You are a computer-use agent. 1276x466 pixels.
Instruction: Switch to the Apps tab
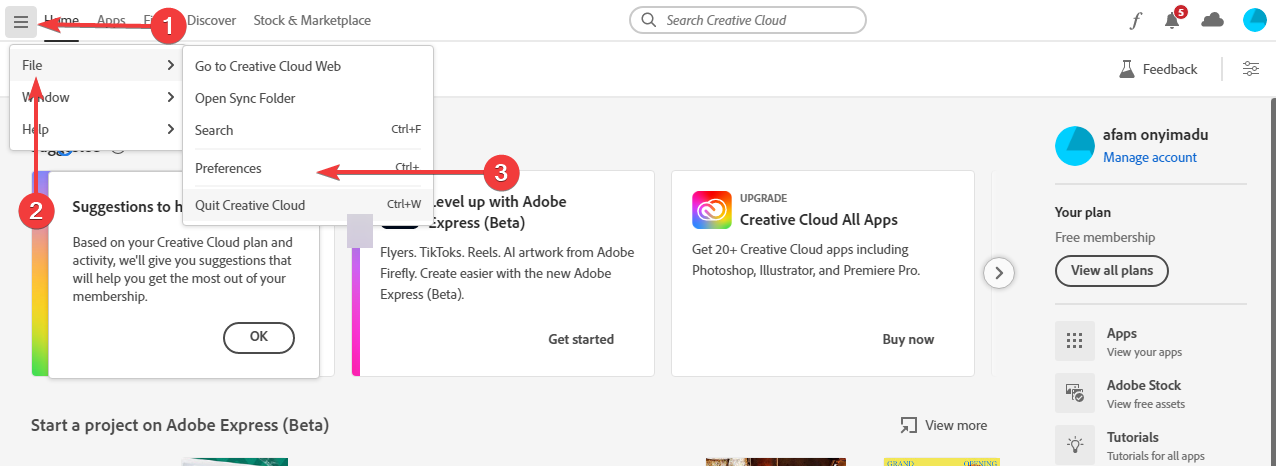pyautogui.click(x=111, y=20)
